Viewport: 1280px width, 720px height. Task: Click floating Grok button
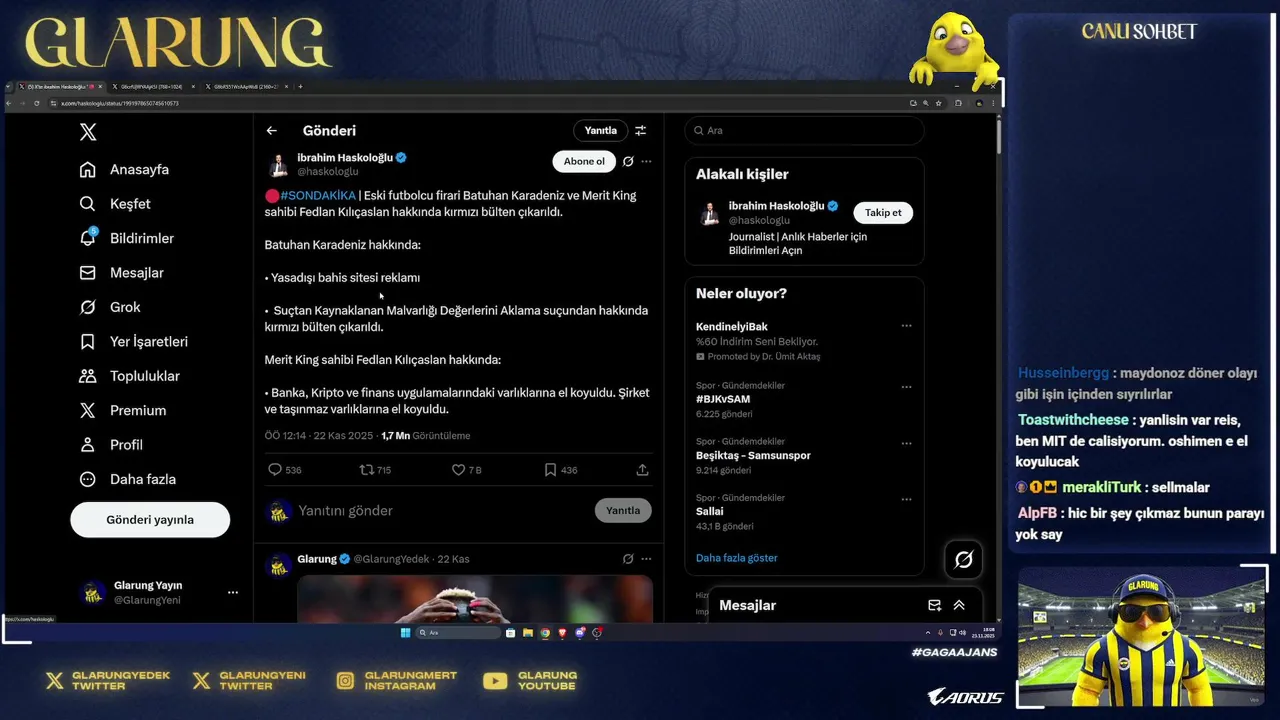pos(964,560)
